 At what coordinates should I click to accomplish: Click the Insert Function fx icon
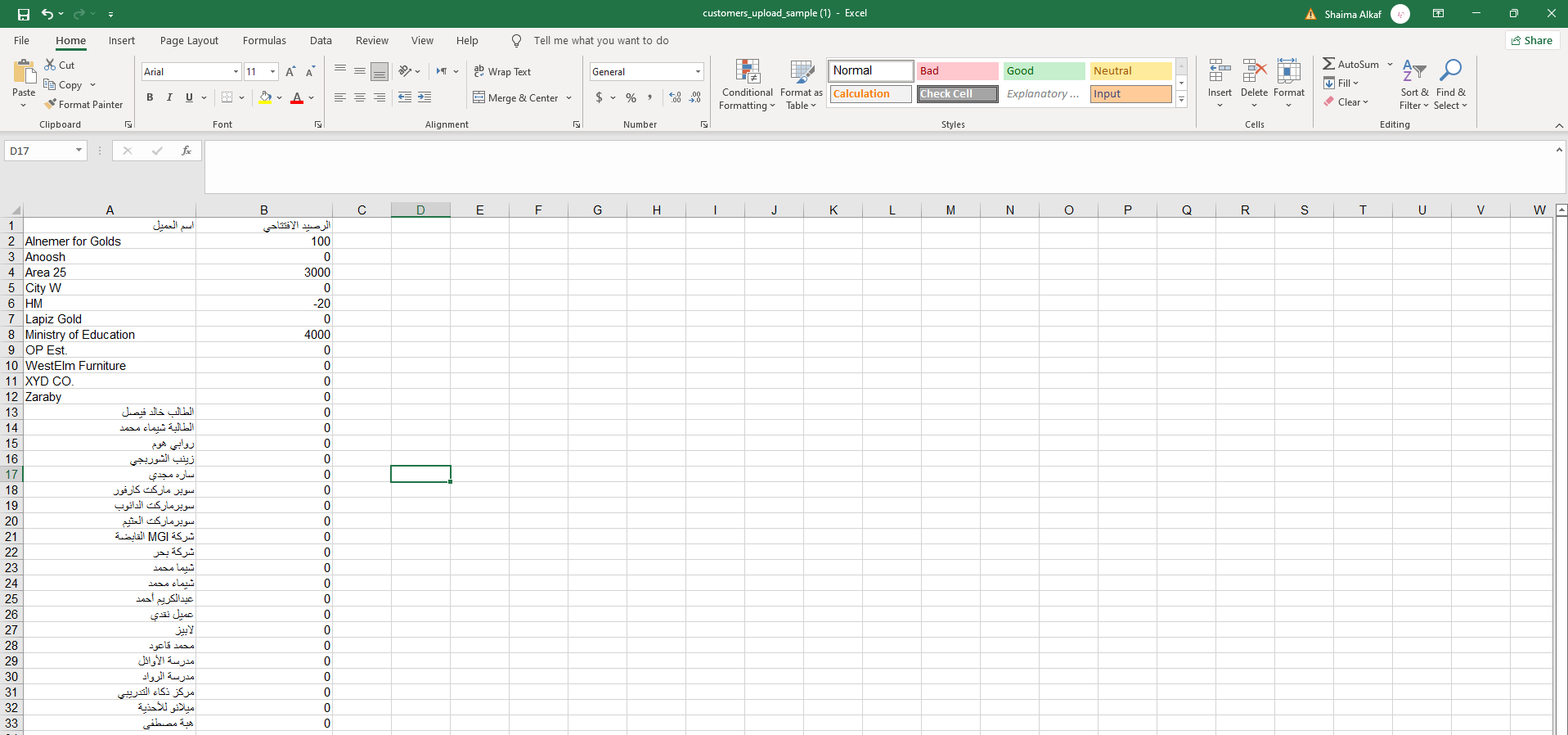pos(186,151)
